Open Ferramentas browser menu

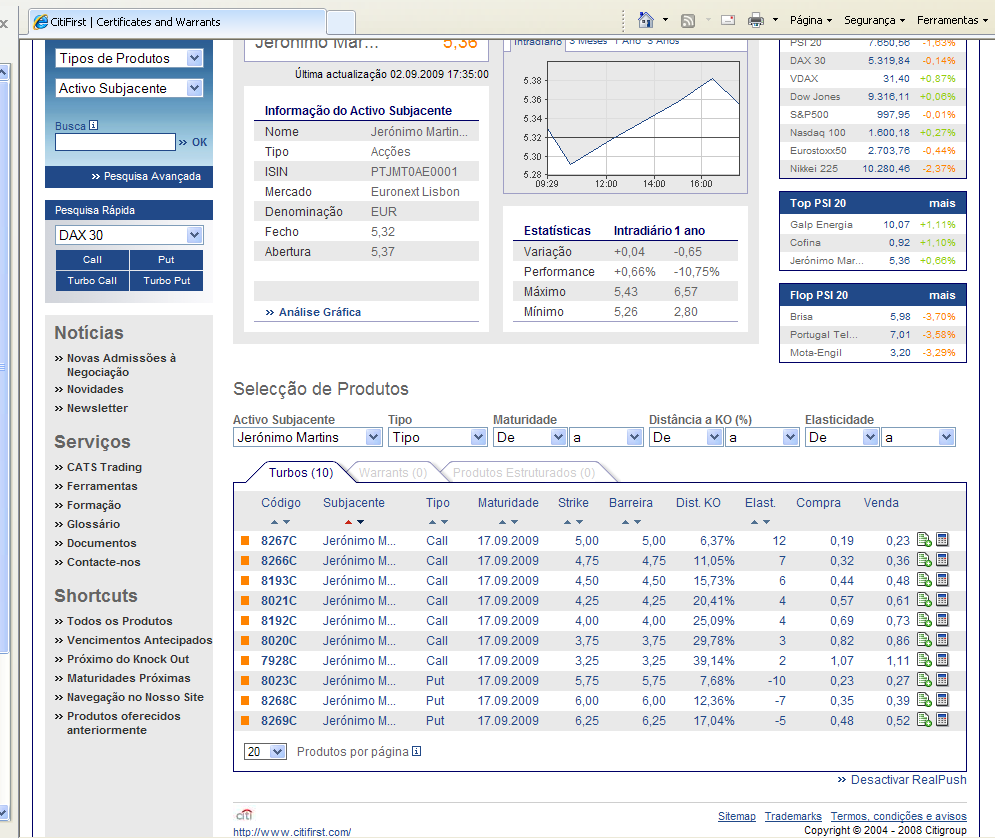(952, 20)
